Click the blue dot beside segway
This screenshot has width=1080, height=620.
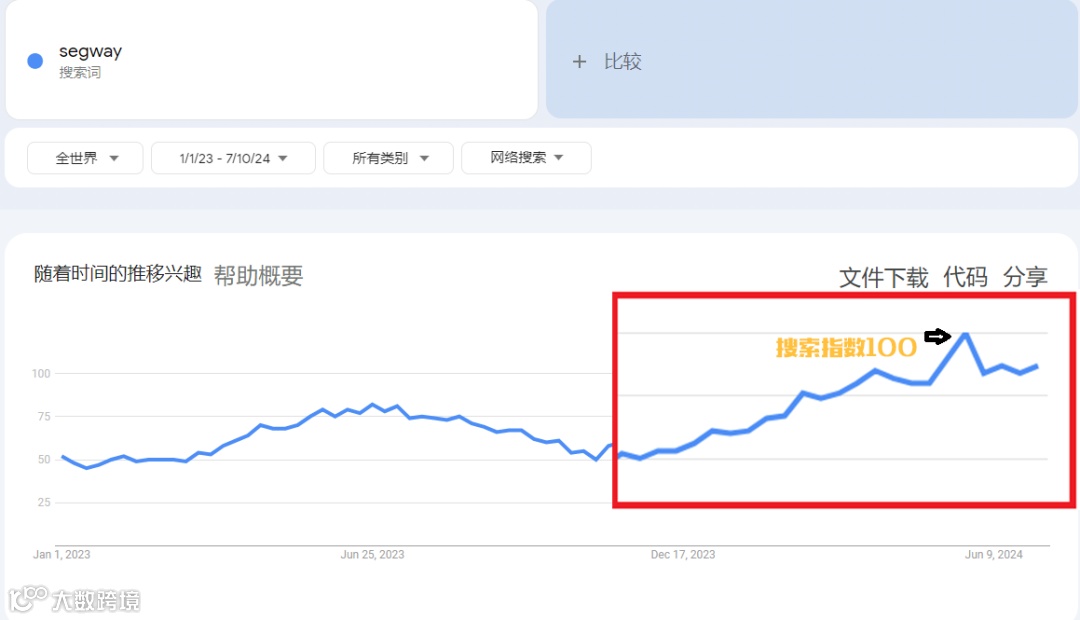click(x=35, y=61)
